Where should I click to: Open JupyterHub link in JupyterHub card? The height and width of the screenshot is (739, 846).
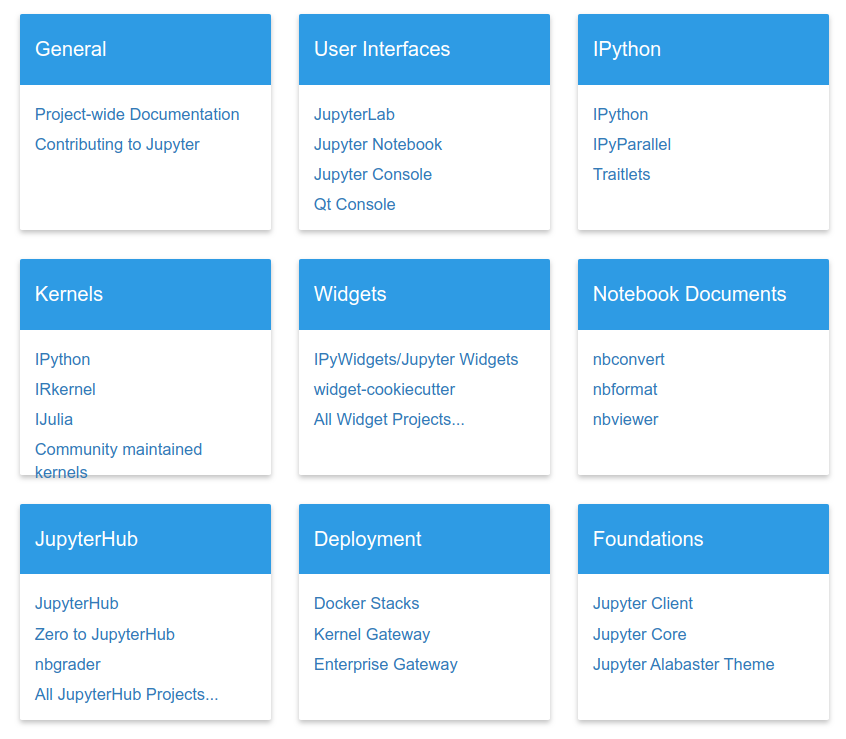tap(77, 604)
